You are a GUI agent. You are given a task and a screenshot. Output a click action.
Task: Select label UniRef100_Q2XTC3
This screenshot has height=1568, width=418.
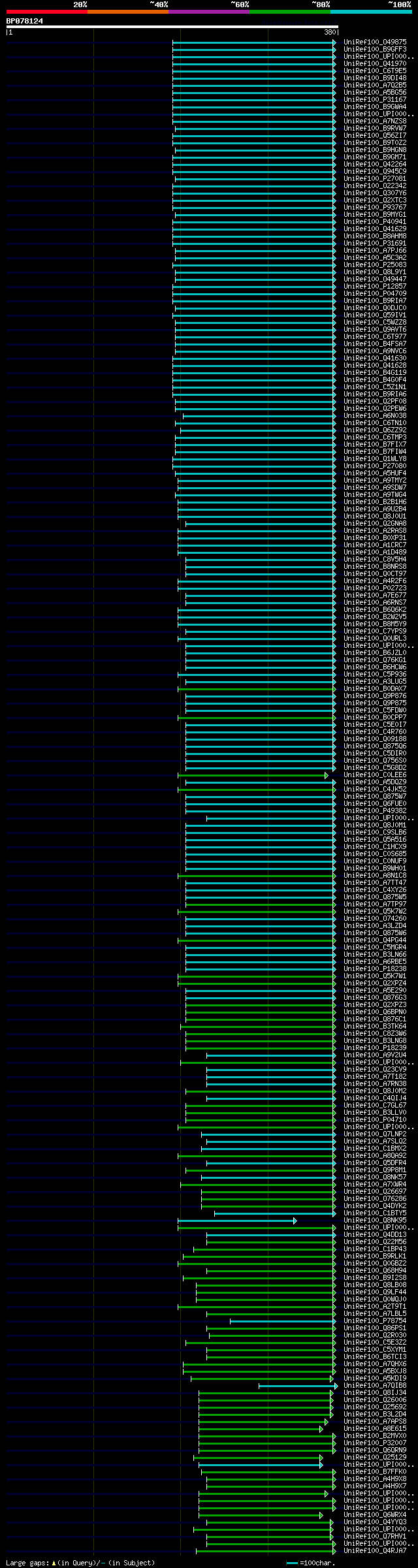(375, 200)
